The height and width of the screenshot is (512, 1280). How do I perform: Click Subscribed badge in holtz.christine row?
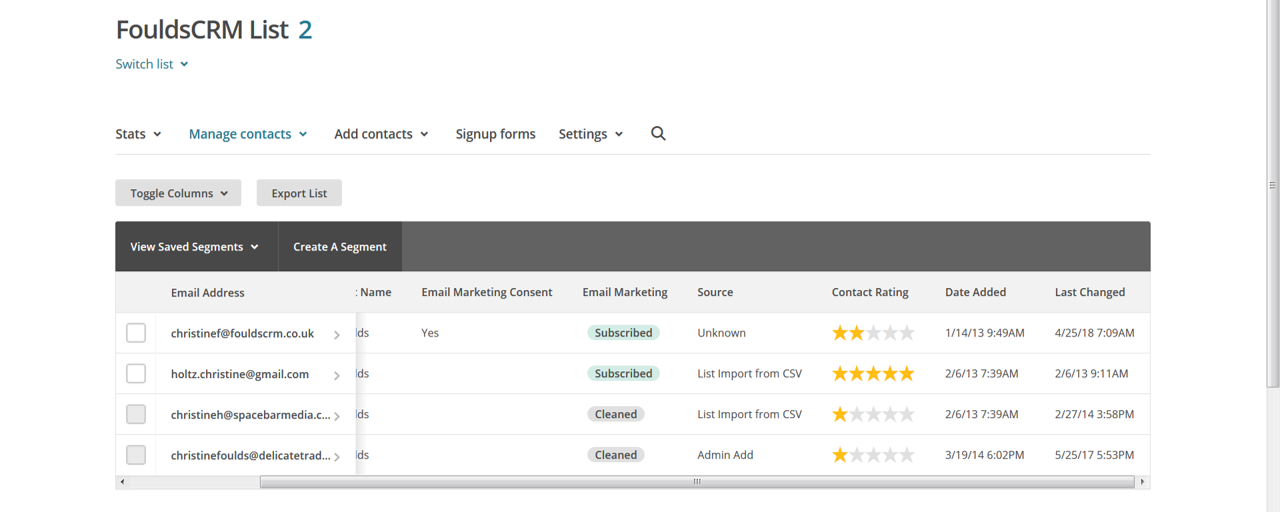623,374
